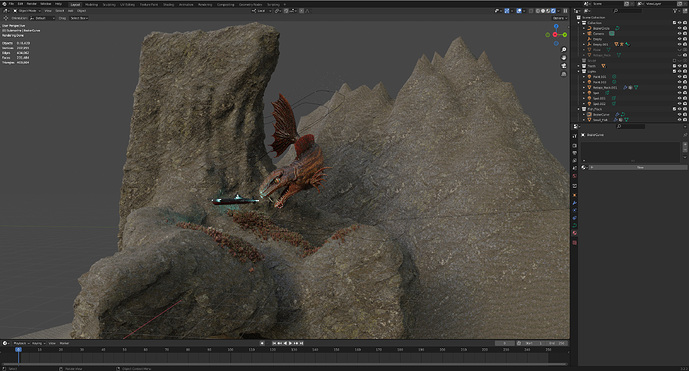The width and height of the screenshot is (689, 371).
Task: Click Jump to Start playback button
Action: coord(275,343)
